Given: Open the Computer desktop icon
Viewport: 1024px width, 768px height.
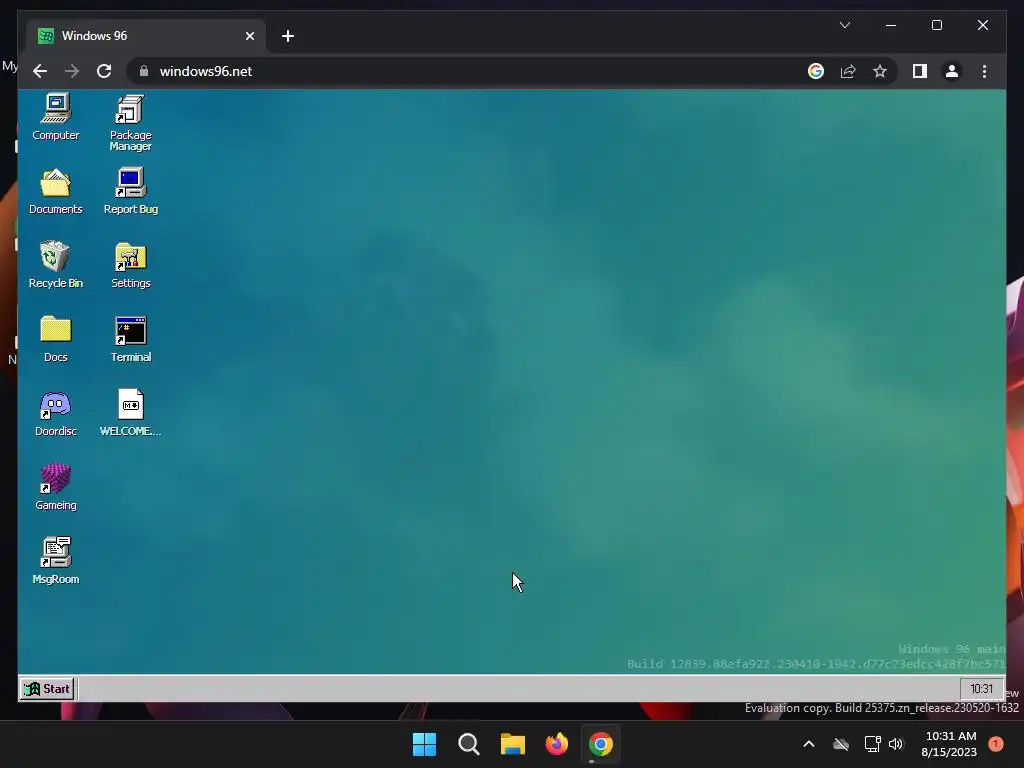Looking at the screenshot, I should 56,117.
